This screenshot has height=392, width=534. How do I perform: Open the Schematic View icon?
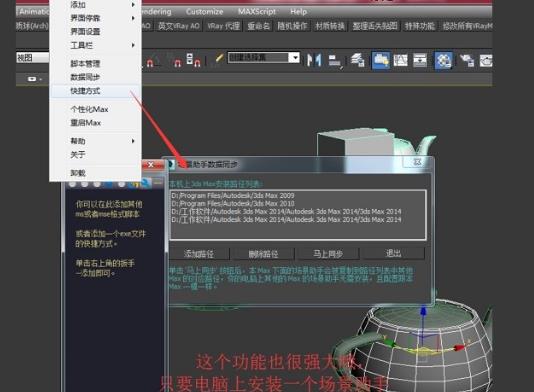click(420, 60)
